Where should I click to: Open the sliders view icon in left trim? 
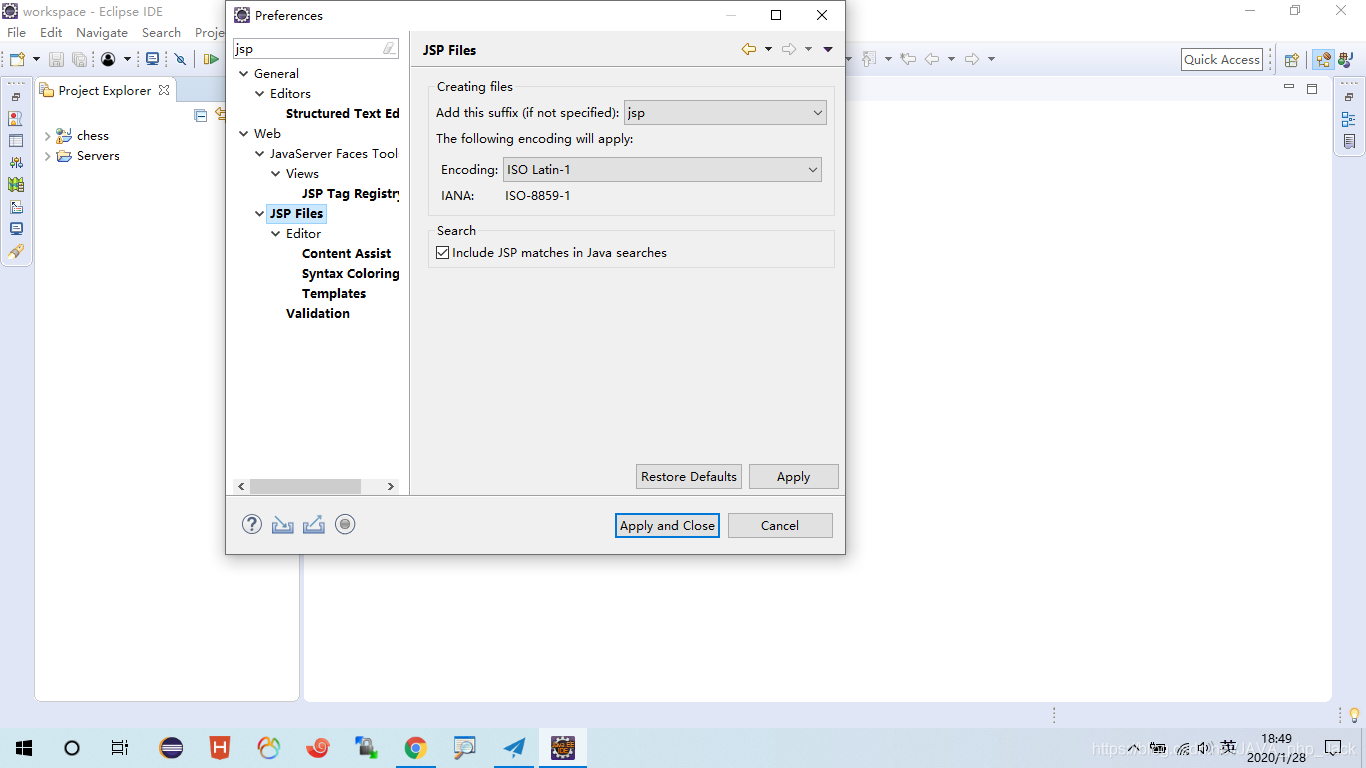16,162
